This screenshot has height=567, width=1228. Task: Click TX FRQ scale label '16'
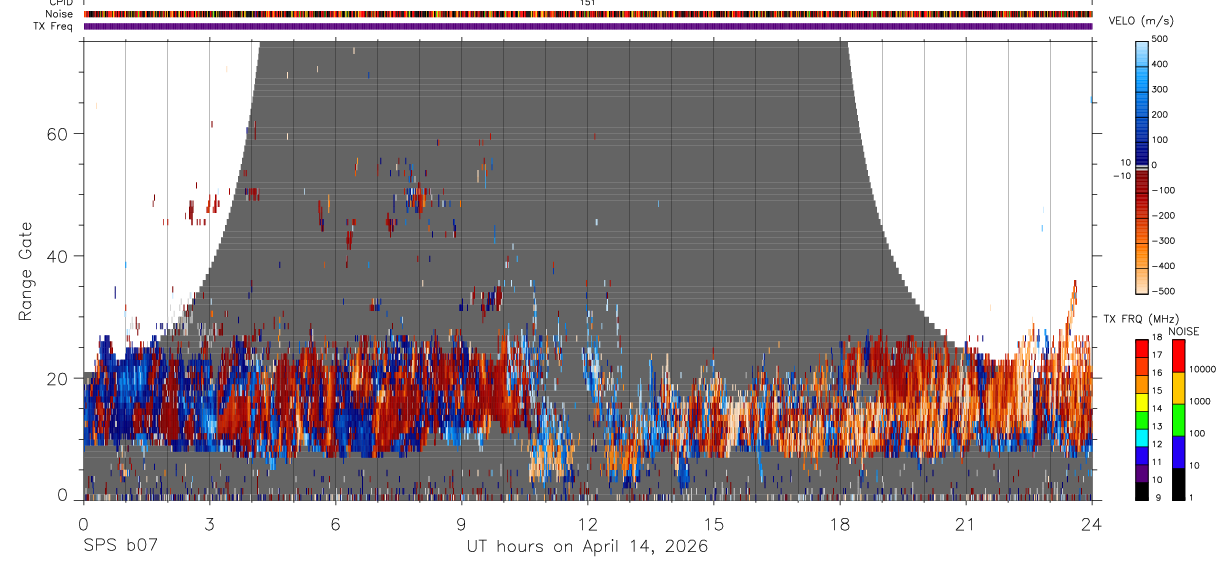[1158, 373]
